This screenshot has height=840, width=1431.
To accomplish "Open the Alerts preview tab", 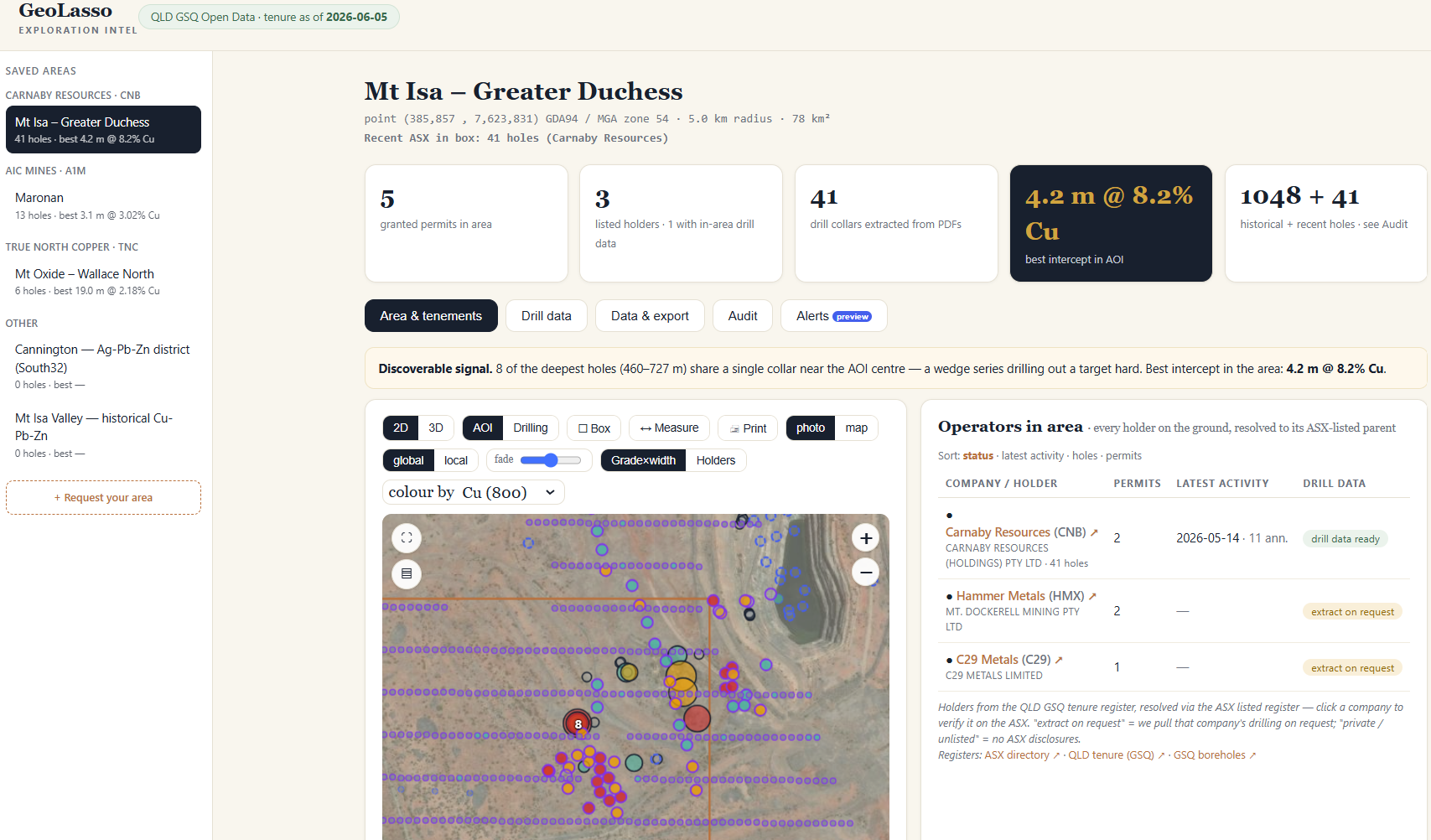I will pyautogui.click(x=834, y=316).
